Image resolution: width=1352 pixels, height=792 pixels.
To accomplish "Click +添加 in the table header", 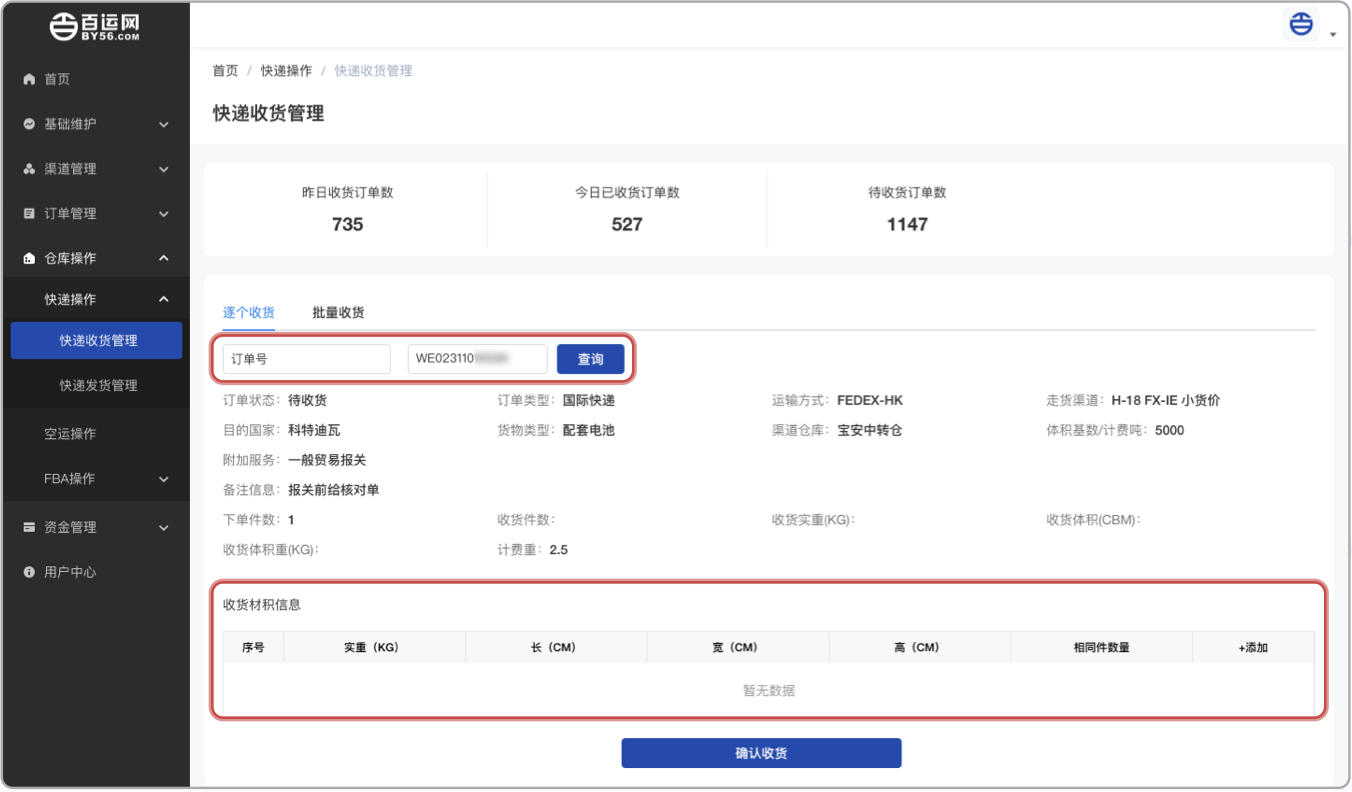I will (x=1253, y=648).
